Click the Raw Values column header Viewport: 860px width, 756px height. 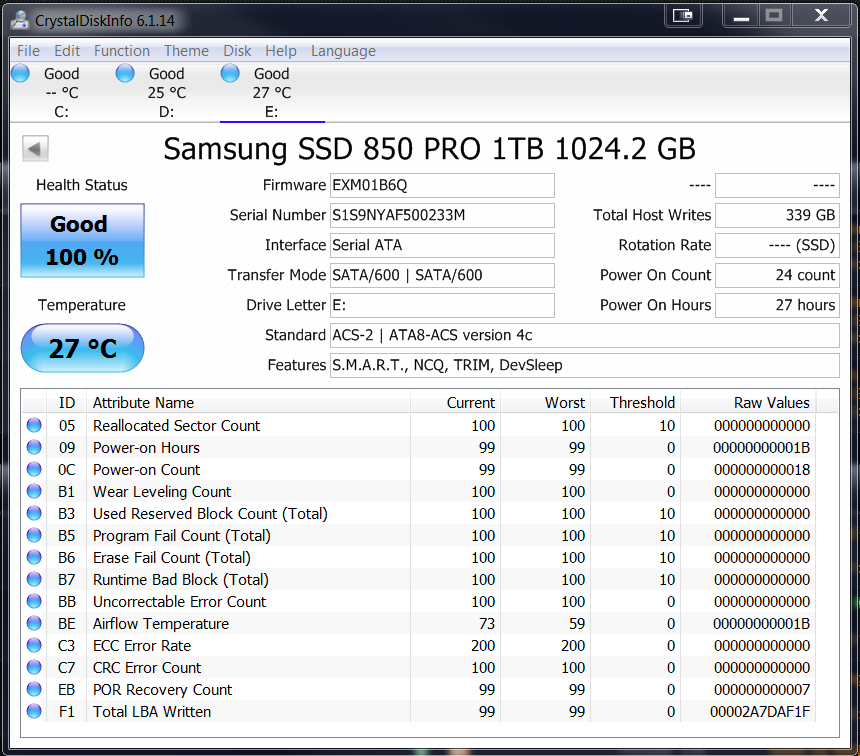coord(771,403)
